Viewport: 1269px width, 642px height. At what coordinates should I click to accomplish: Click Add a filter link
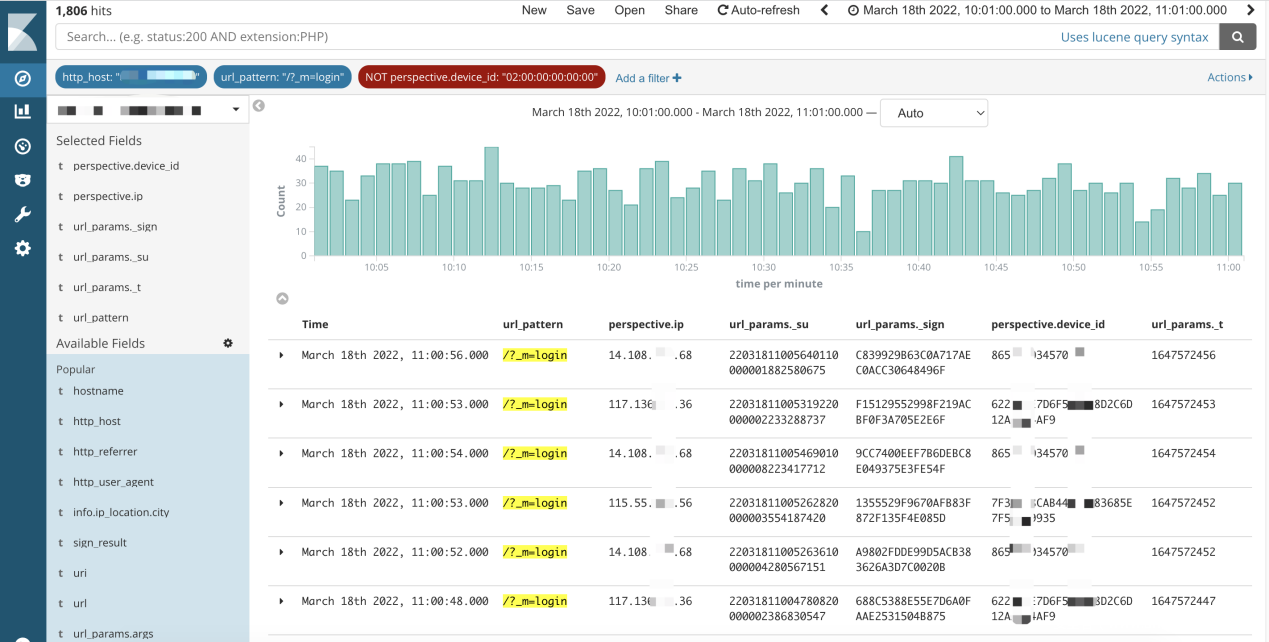click(648, 78)
